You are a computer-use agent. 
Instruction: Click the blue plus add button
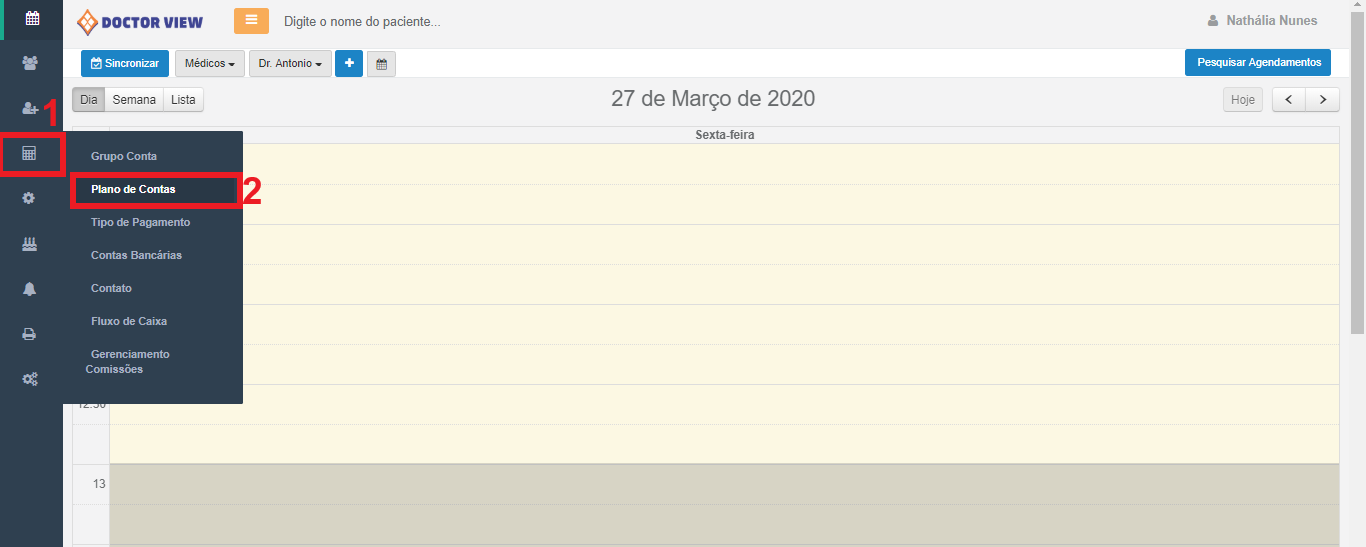coord(348,63)
